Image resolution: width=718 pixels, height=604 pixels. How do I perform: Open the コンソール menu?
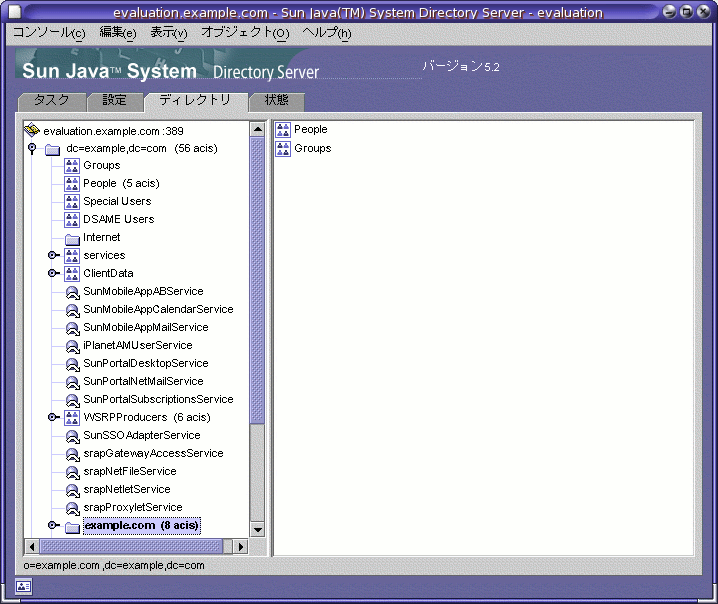click(49, 33)
